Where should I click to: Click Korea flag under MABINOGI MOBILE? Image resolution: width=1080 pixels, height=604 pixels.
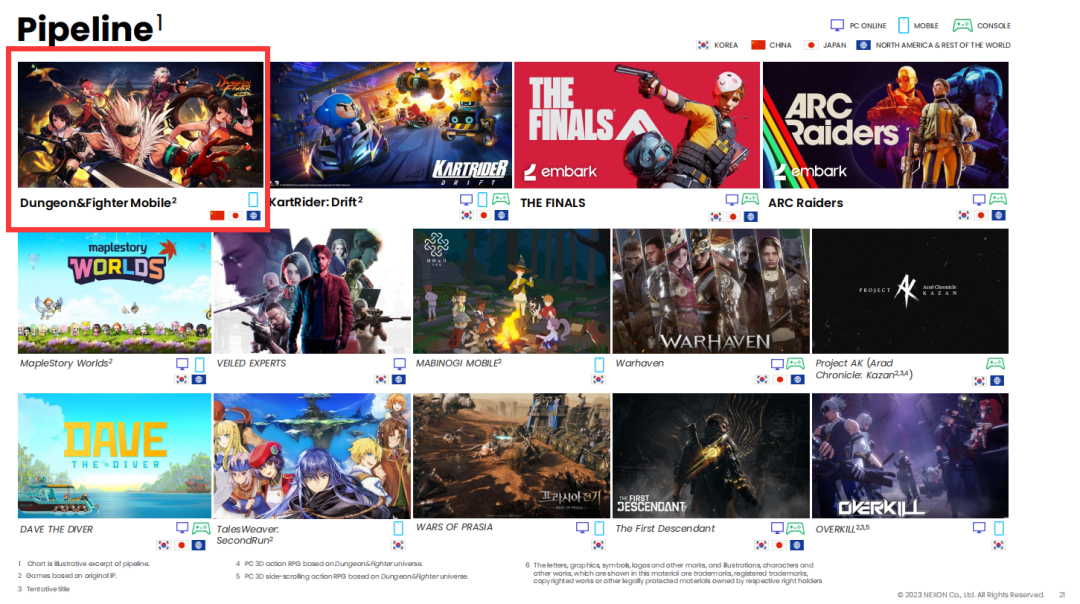pyautogui.click(x=599, y=379)
